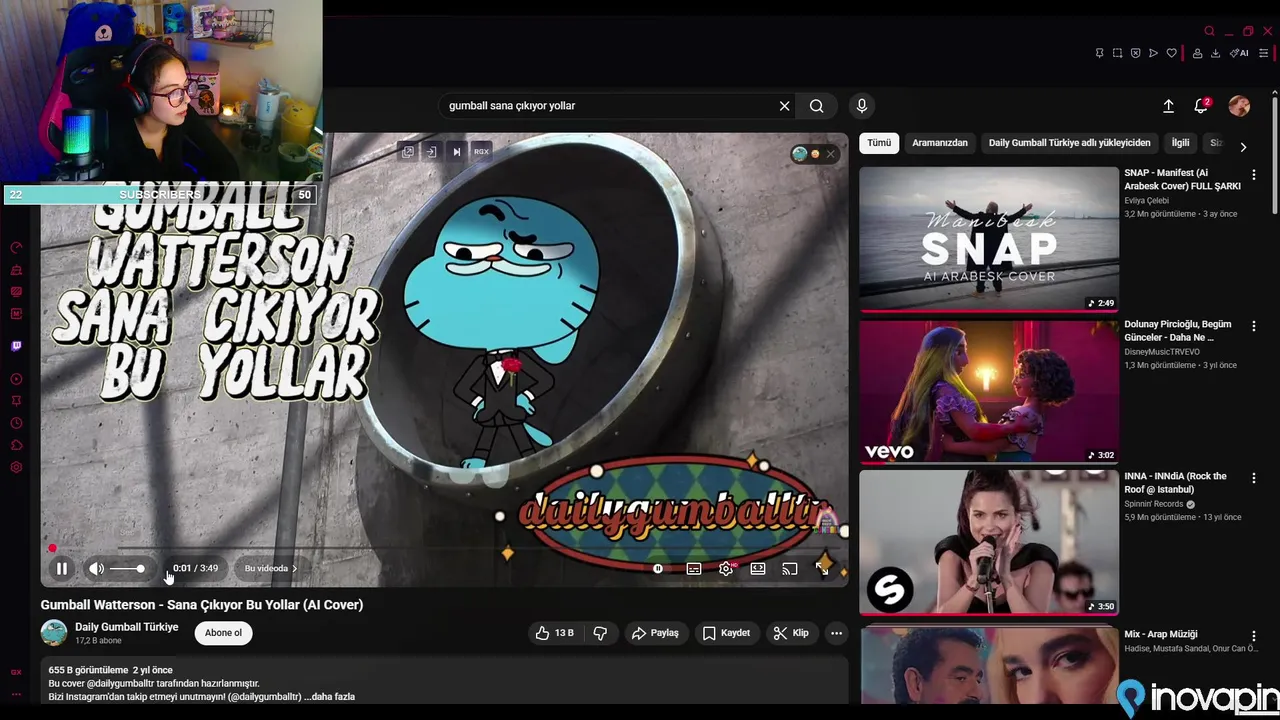Open the AI assistant toolbar button
1280x720 pixels.
pyautogui.click(x=1239, y=53)
